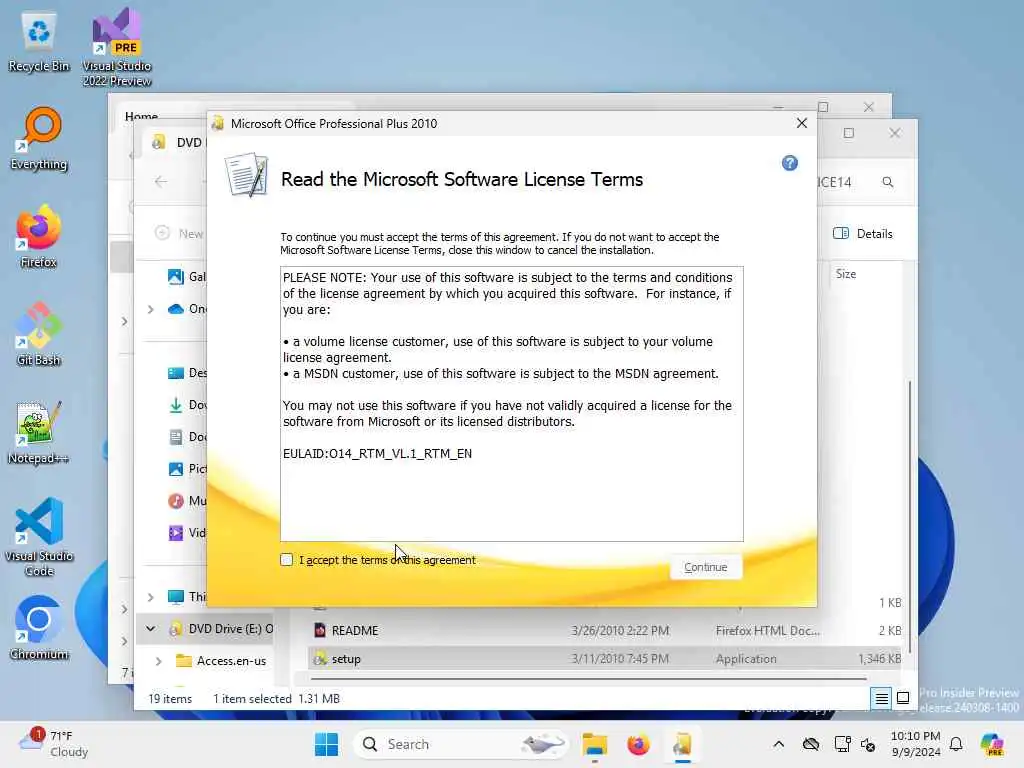1024x768 pixels.
Task: Open File Explorer from the taskbar
Action: (594, 744)
